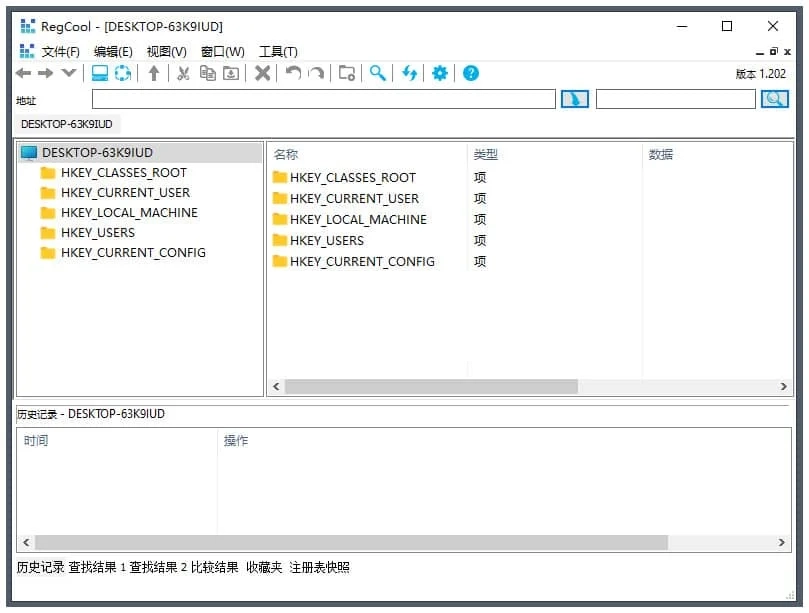This screenshot has height=613, width=809.
Task: Click the refresh arrows toolbar icon
Action: click(409, 73)
